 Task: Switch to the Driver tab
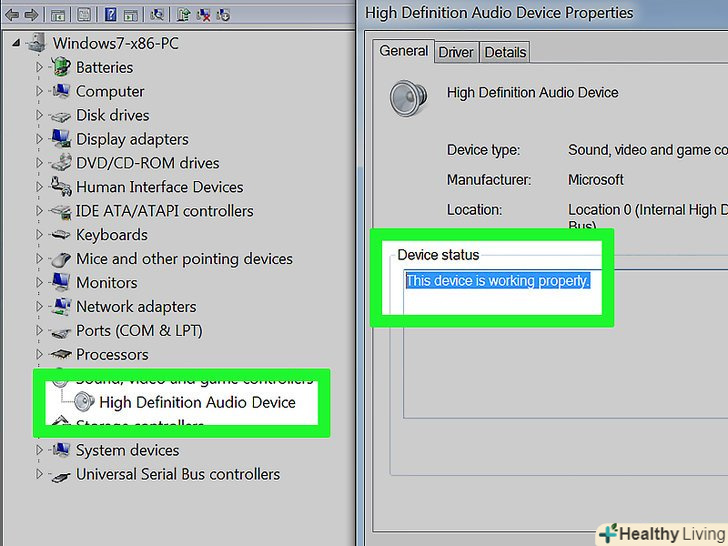point(456,52)
